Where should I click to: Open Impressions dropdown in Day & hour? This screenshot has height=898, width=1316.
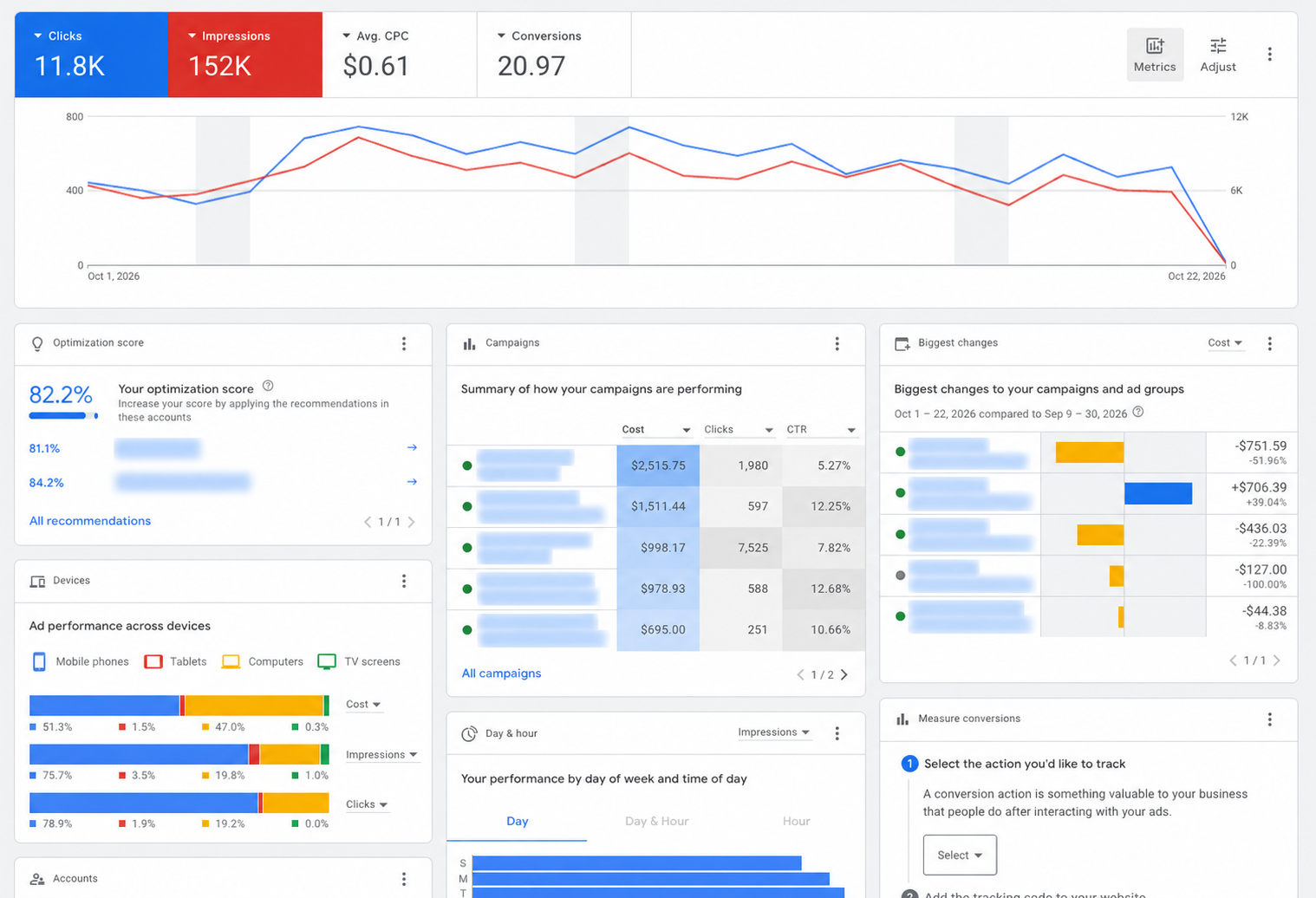[774, 732]
